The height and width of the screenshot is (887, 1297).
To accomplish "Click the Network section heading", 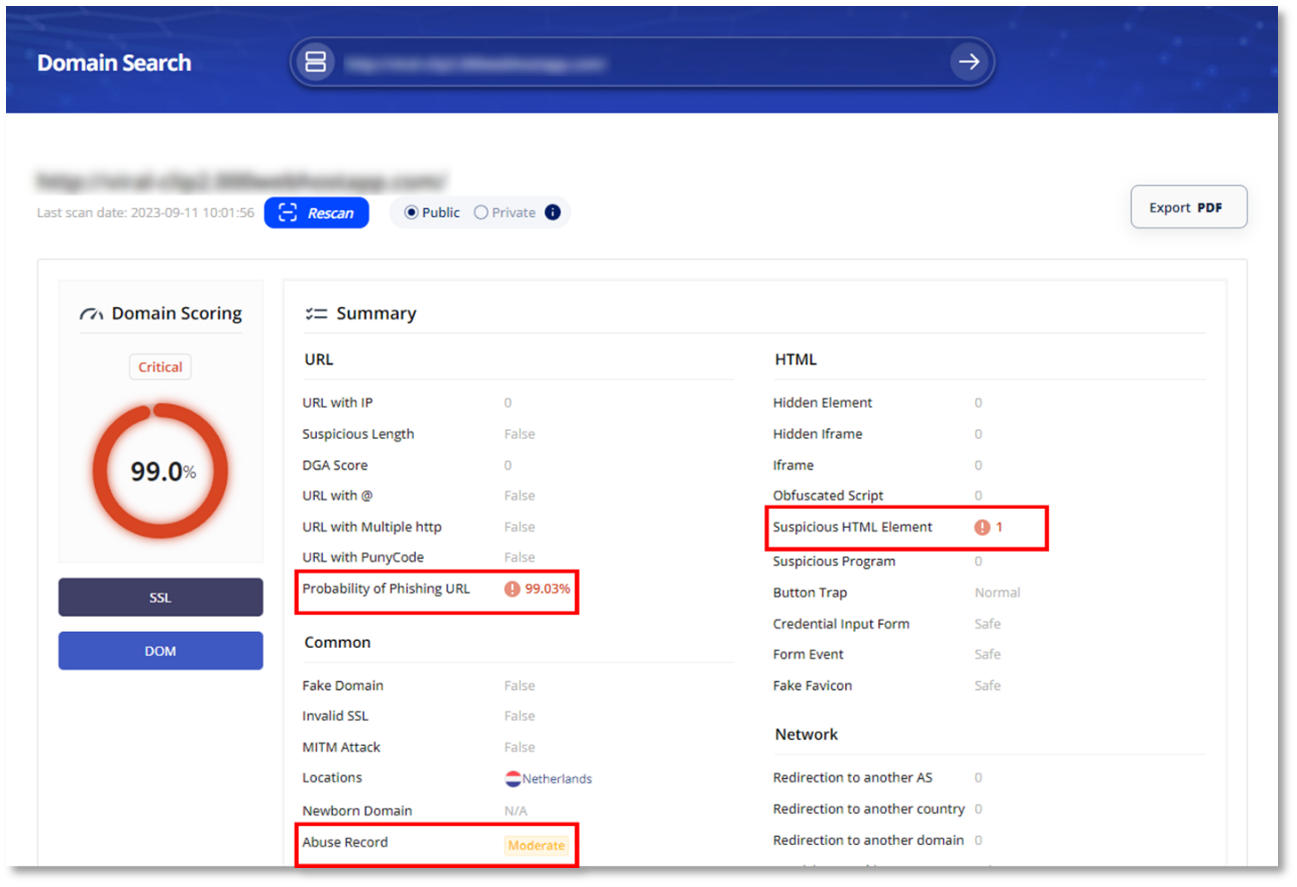I will pyautogui.click(x=806, y=735).
